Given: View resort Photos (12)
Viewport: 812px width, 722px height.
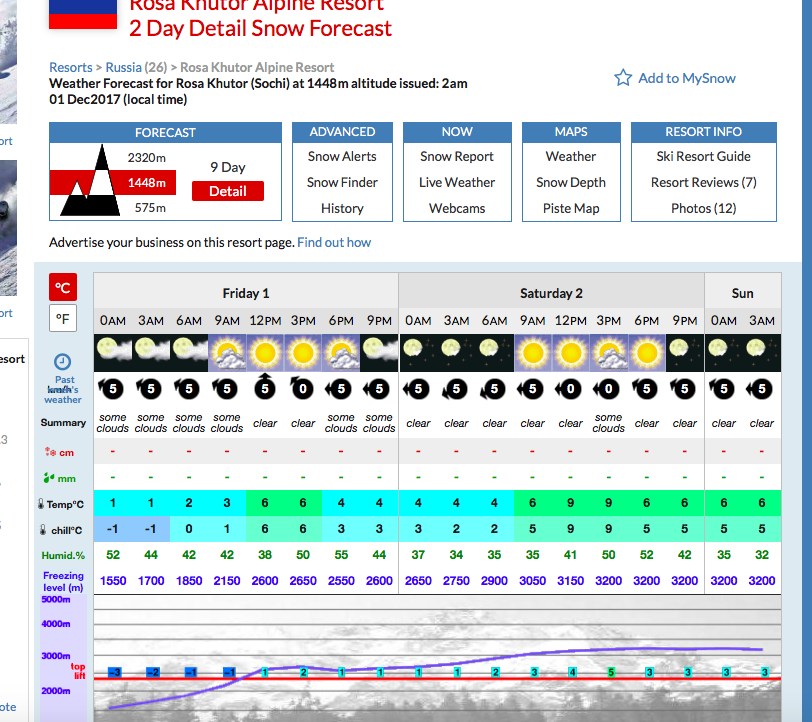Looking at the screenshot, I should (703, 208).
